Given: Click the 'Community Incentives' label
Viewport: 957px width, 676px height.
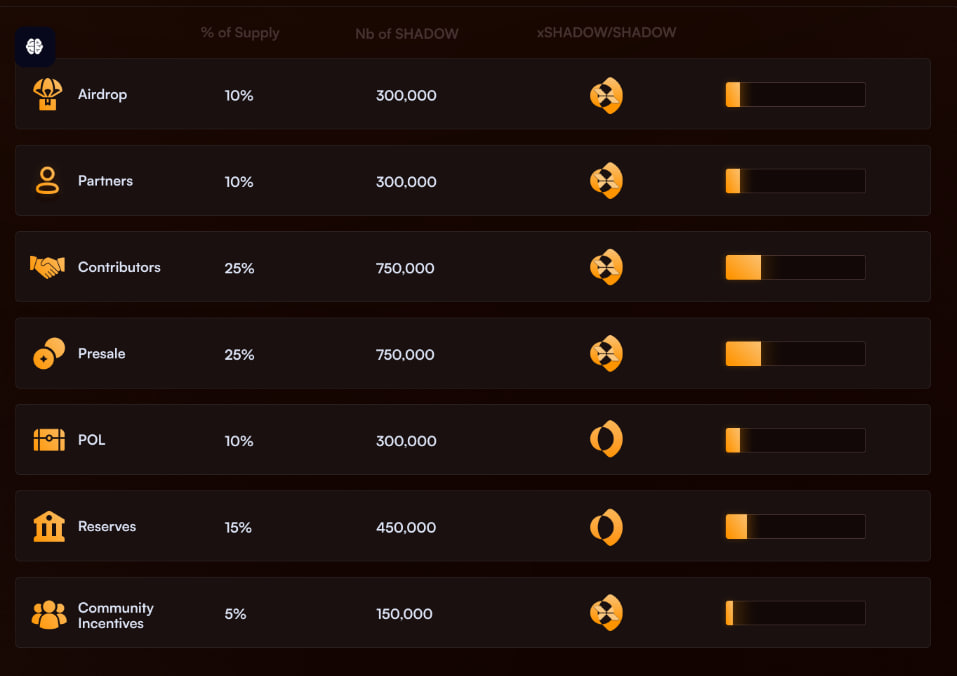Looking at the screenshot, I should pyautogui.click(x=116, y=615).
